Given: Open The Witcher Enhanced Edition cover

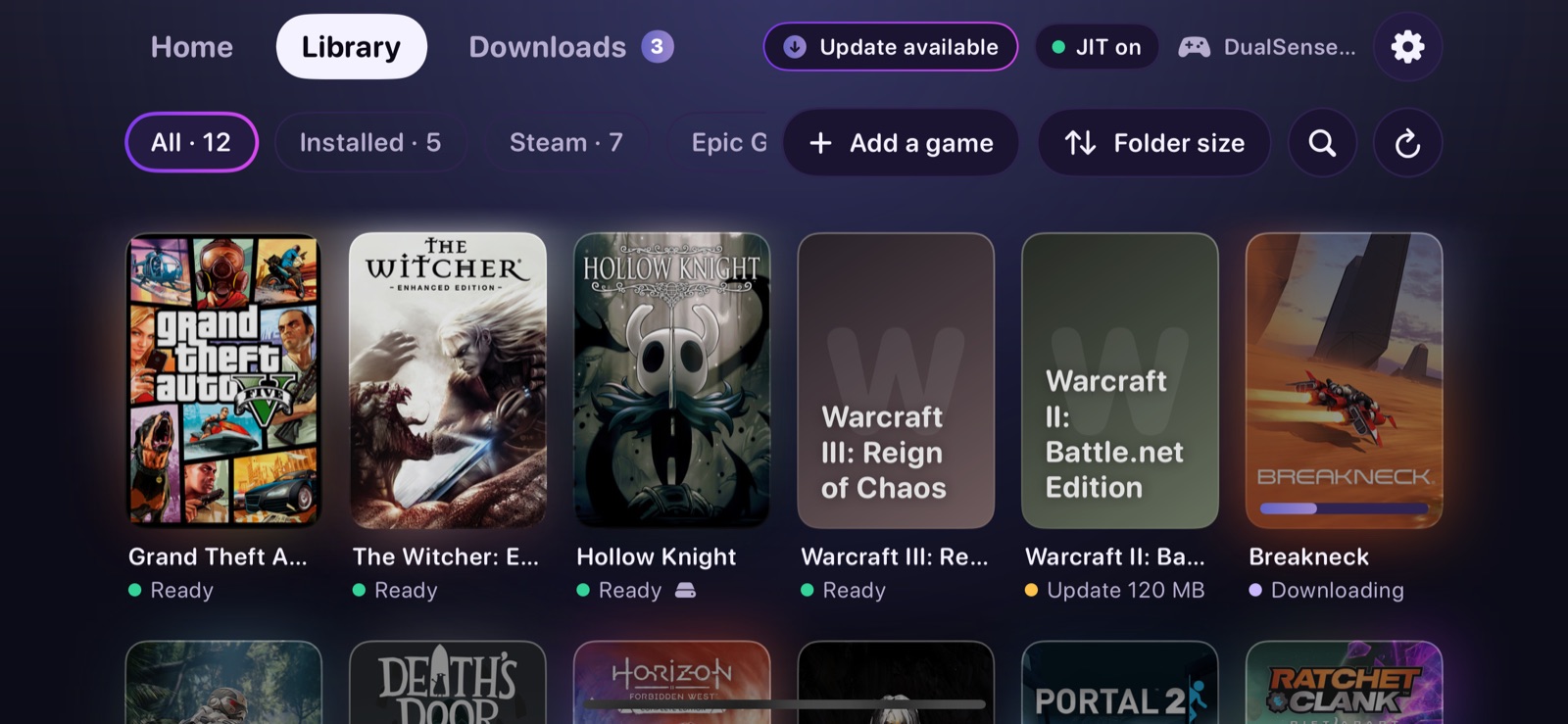Looking at the screenshot, I should (448, 380).
